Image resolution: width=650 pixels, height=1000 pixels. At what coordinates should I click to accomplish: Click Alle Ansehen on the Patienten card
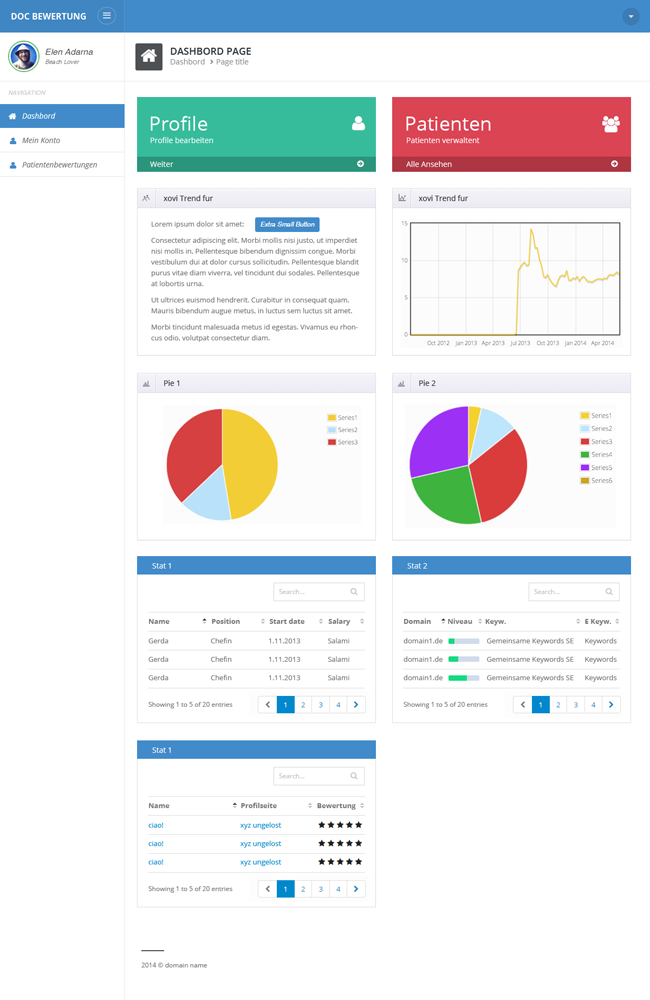pos(429,164)
